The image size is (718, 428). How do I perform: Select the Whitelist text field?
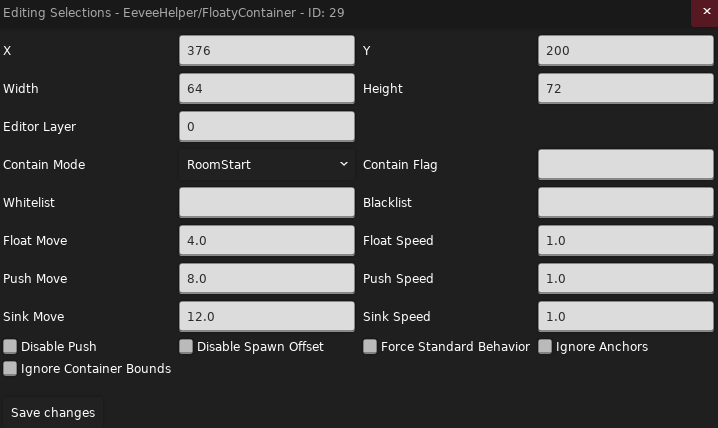point(267,202)
